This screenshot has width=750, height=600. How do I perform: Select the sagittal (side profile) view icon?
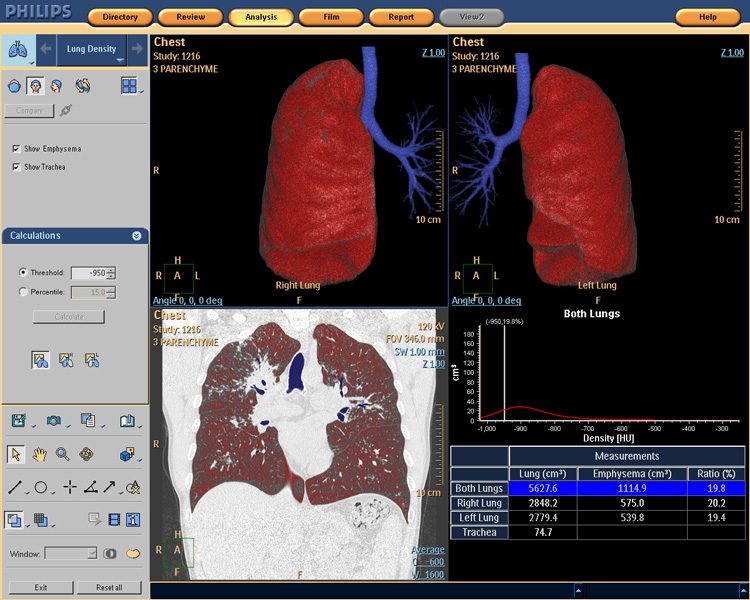click(x=56, y=87)
